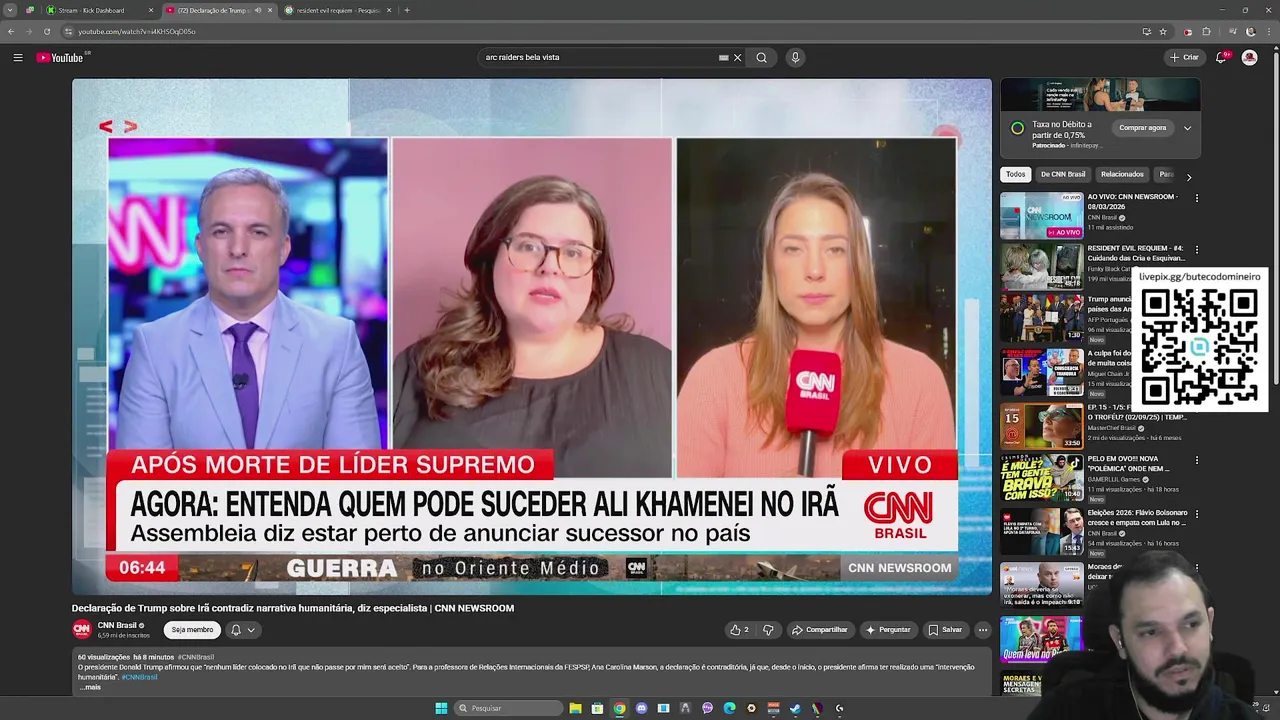
Task: Open Google Chrome from the taskbar
Action: [619, 708]
